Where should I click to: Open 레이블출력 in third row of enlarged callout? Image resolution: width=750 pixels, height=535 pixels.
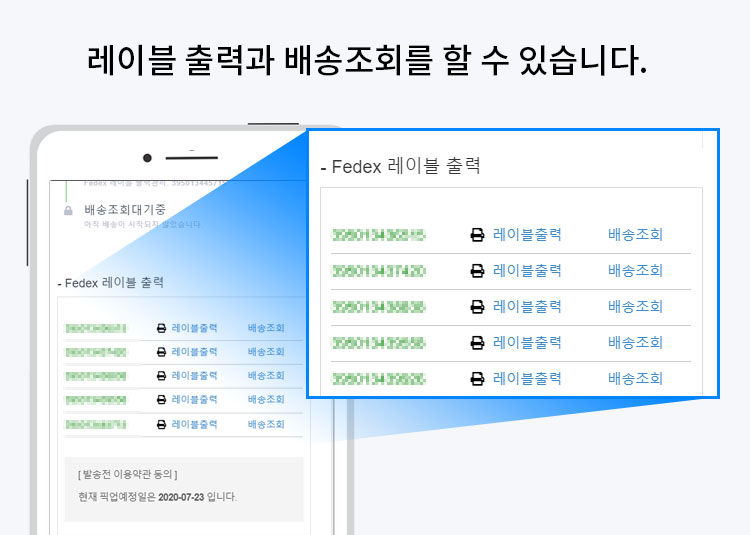(x=527, y=306)
